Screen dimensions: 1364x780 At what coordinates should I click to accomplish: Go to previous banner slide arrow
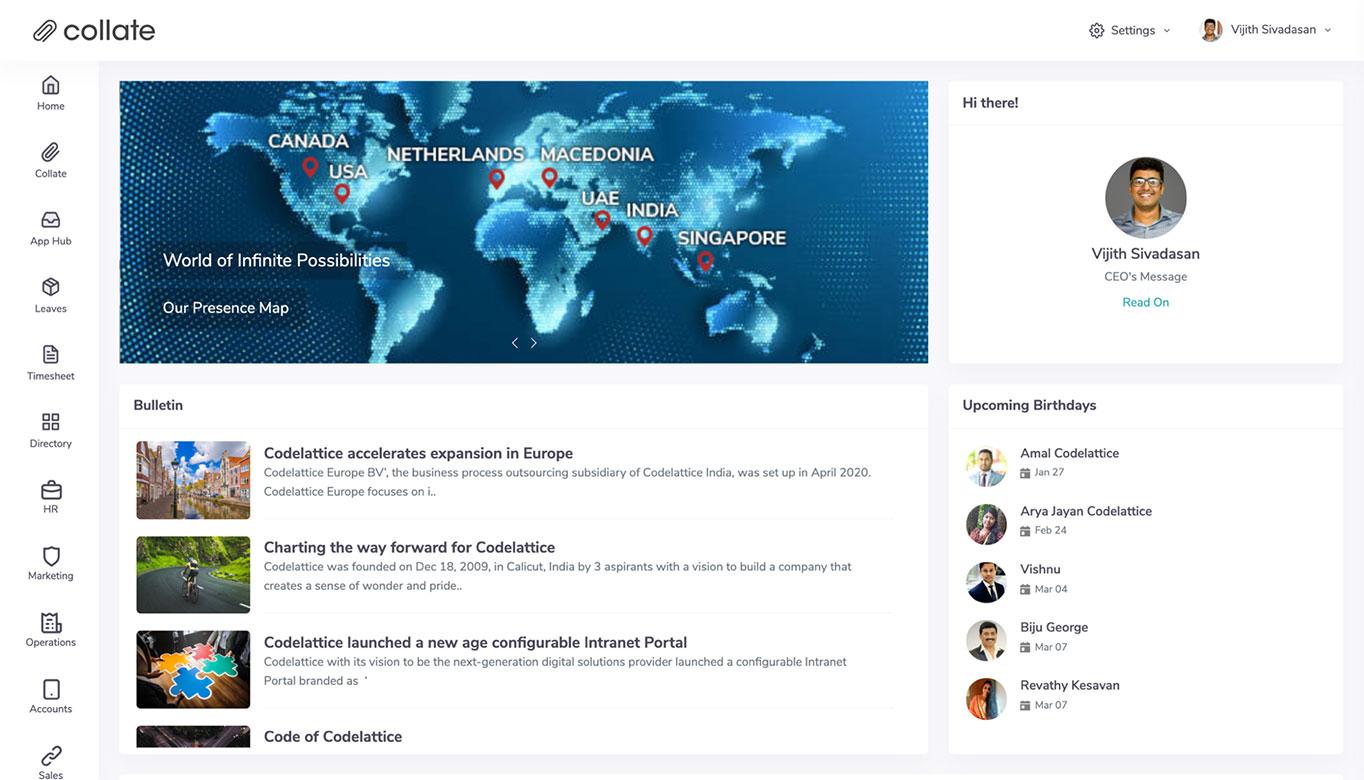[x=515, y=343]
